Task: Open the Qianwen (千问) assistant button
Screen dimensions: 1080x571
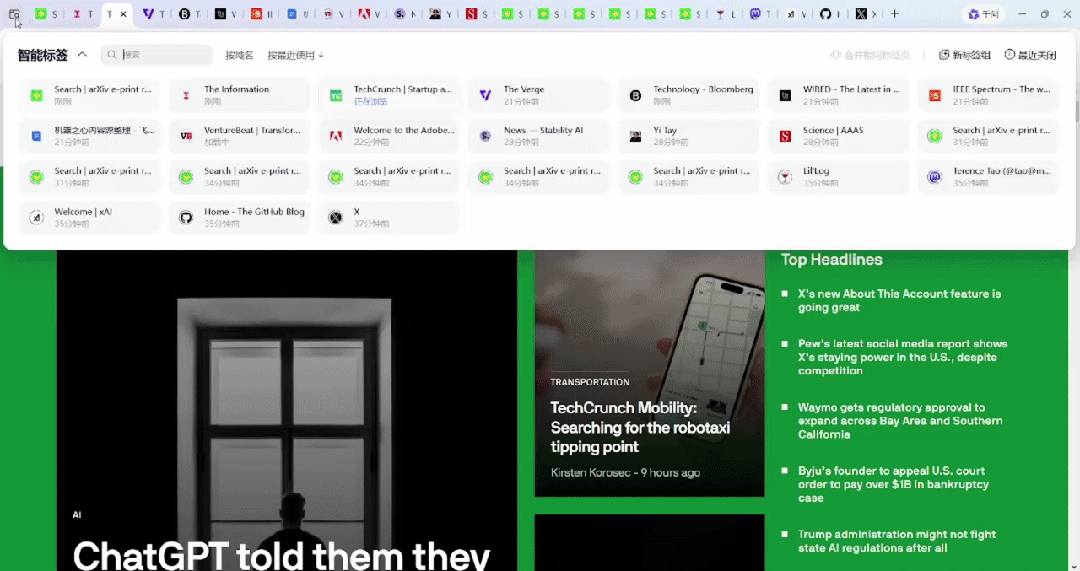Action: point(983,14)
